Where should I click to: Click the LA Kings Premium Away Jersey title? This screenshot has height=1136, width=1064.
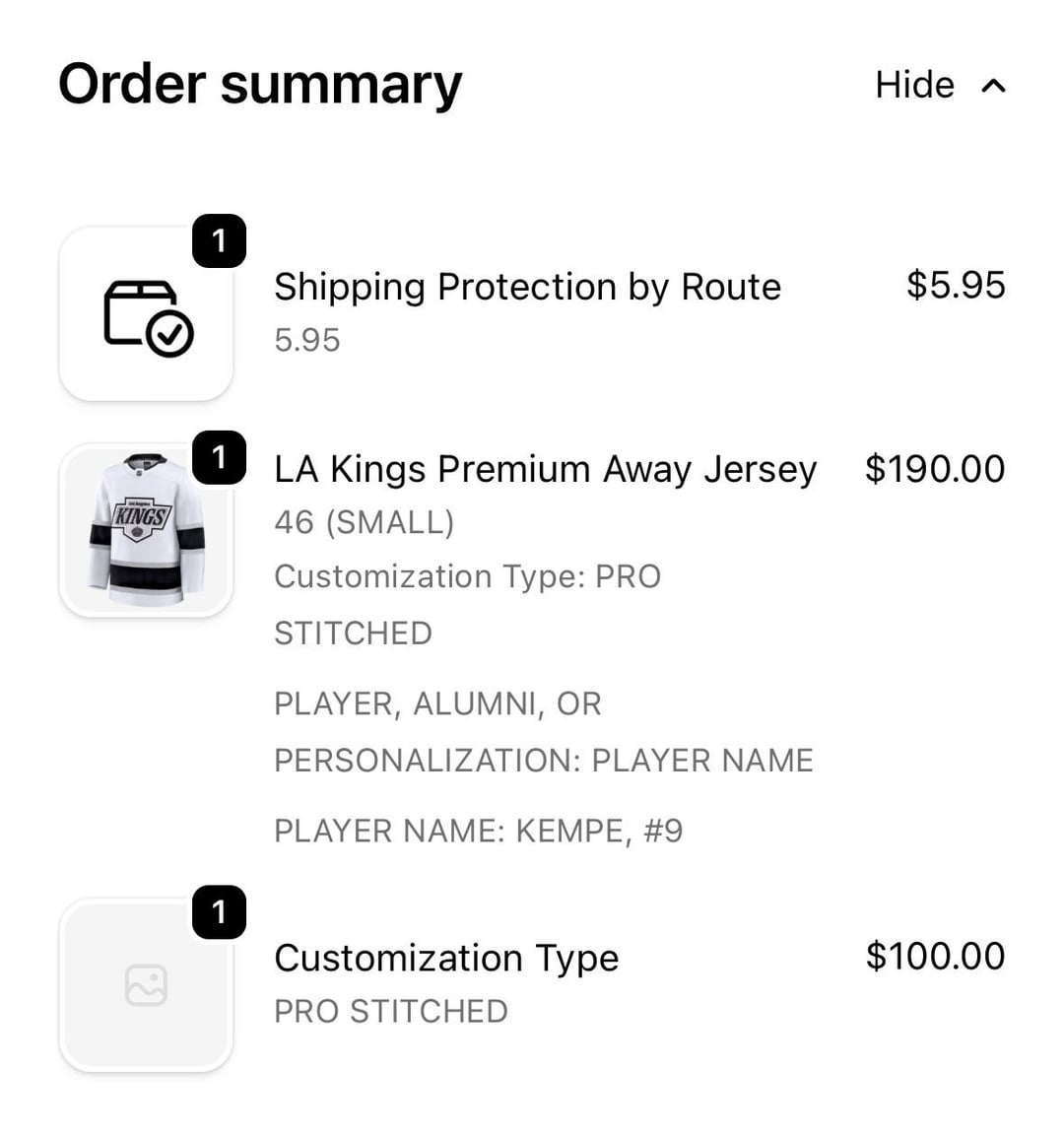coord(545,469)
